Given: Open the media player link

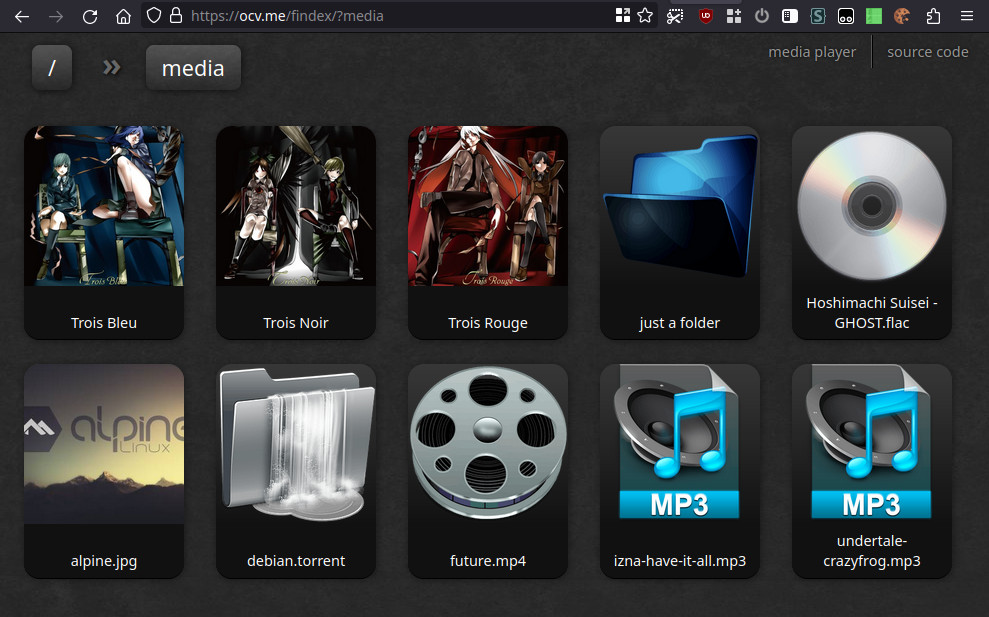Looking at the screenshot, I should point(812,52).
